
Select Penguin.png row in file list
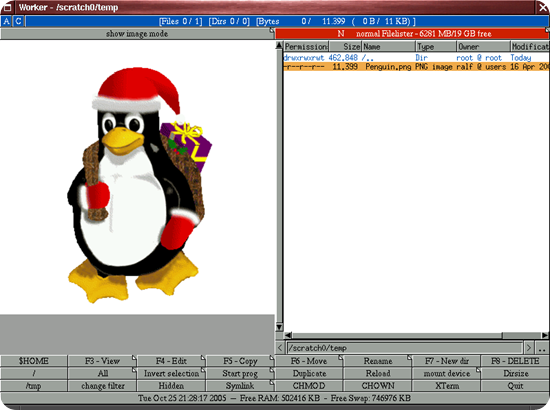click(416, 67)
